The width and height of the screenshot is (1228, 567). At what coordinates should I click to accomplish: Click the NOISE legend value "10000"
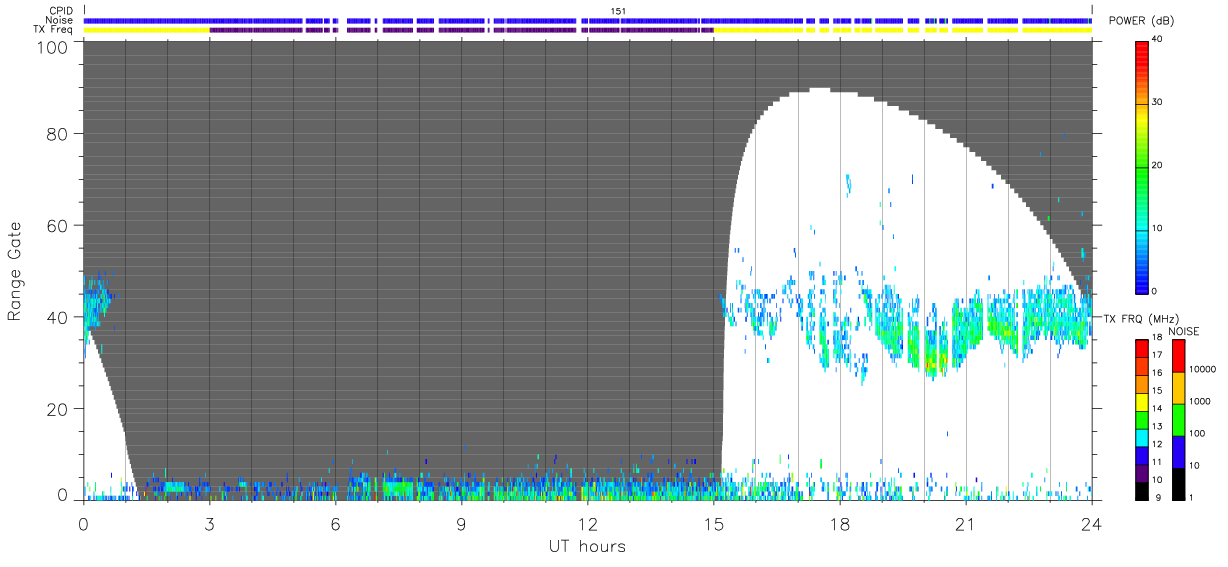(x=1202, y=369)
